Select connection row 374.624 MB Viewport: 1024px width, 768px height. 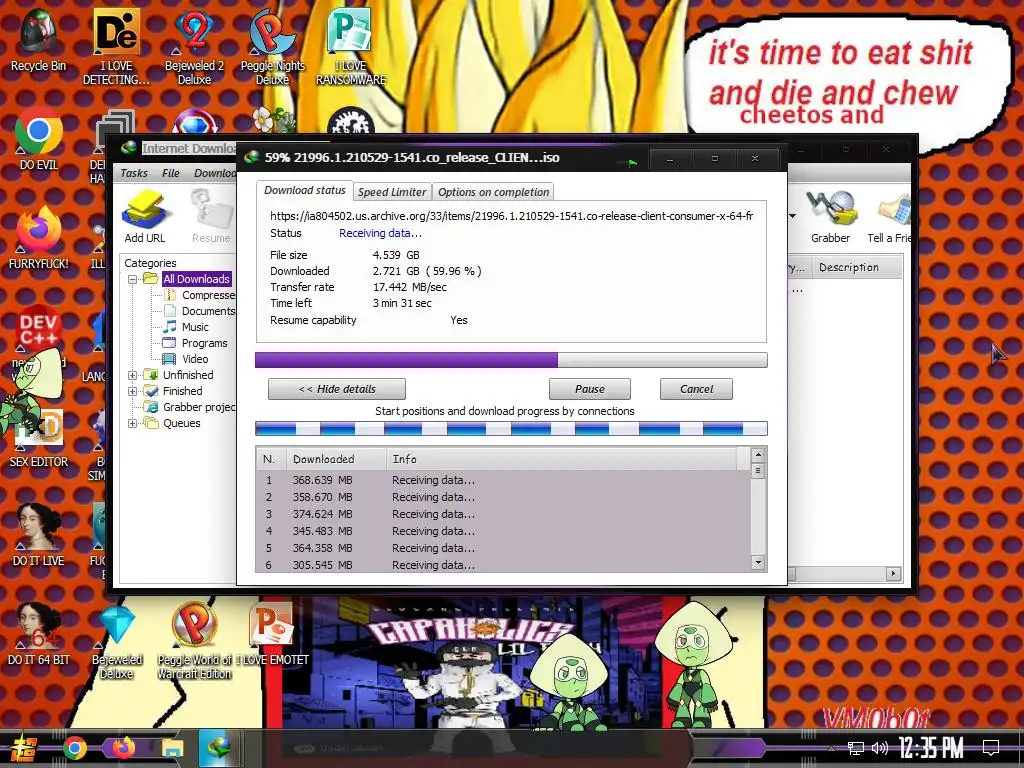[x=503, y=514]
